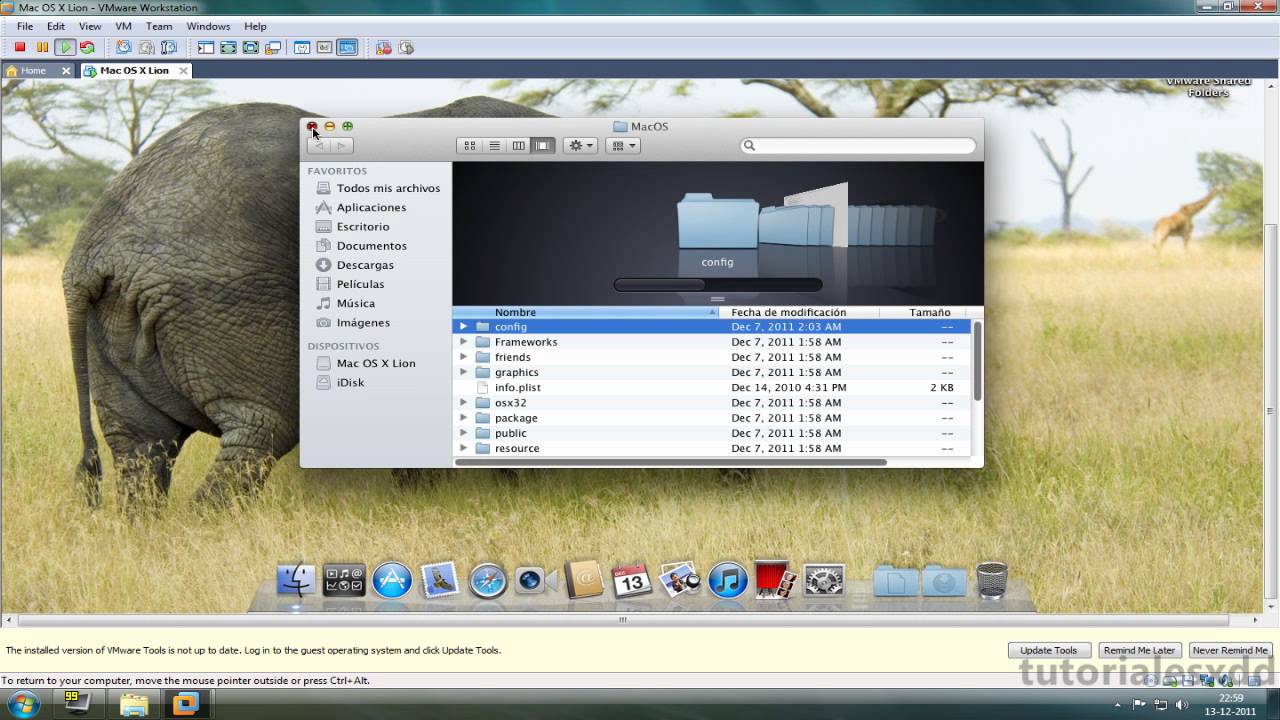The image size is (1280, 720).
Task: Click the Take Snapshot toolbar icon
Action: point(123,47)
